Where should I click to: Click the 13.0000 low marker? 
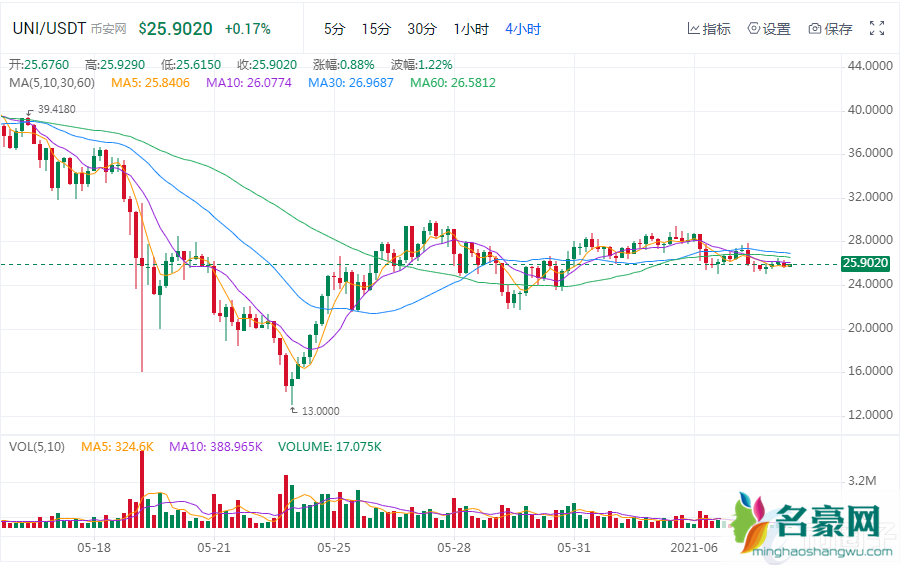pyautogui.click(x=320, y=411)
